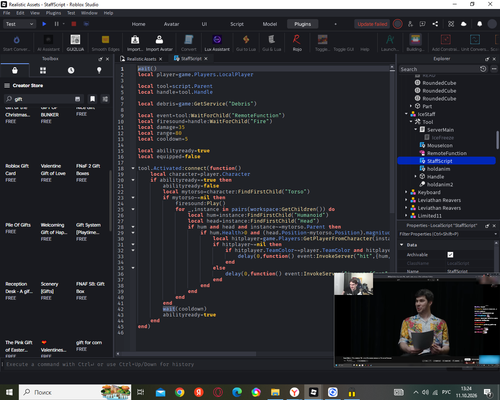Image resolution: width=500 pixels, height=400 pixels.
Task: Select the RemoteFunction item in Explorer
Action: [x=447, y=153]
